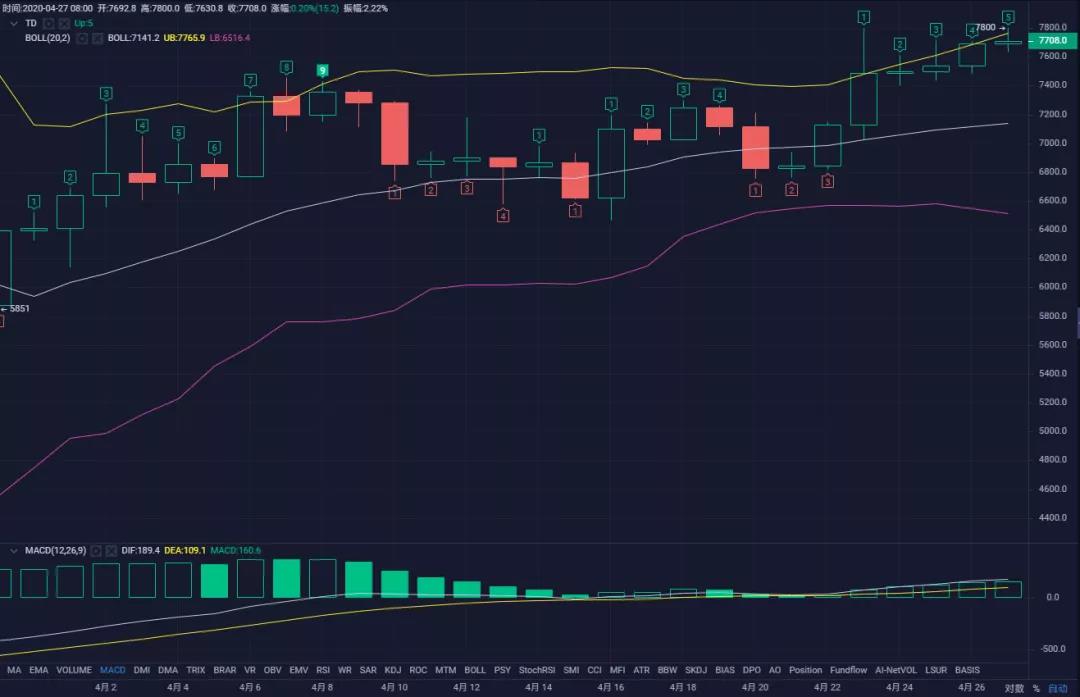The height and width of the screenshot is (697, 1080).
Task: Click the TD Up:5 status text
Action: point(83,23)
